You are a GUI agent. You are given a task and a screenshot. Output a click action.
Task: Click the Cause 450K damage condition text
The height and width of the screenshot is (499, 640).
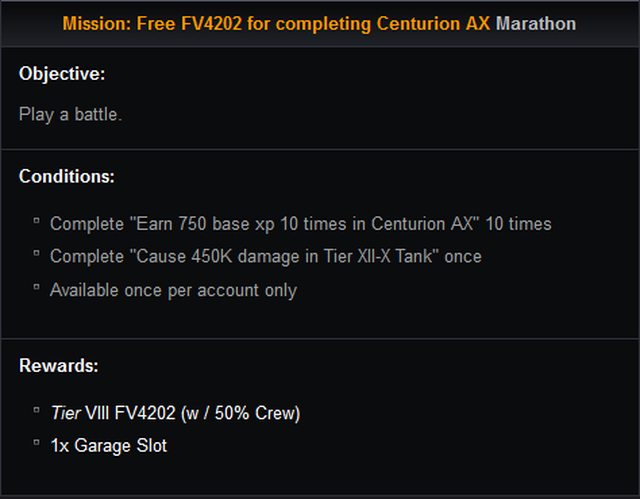click(x=266, y=257)
